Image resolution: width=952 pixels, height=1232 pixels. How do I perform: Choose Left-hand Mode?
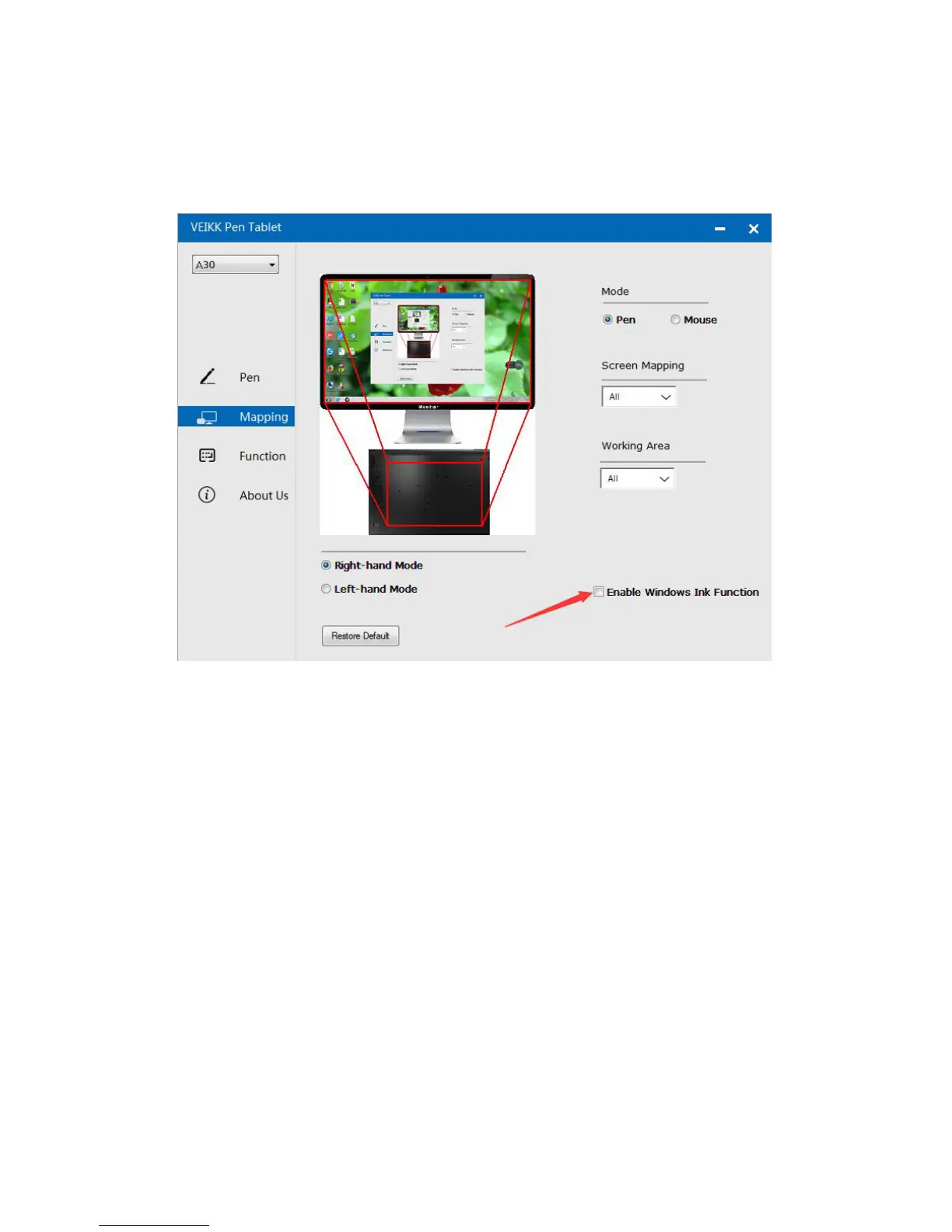click(326, 589)
